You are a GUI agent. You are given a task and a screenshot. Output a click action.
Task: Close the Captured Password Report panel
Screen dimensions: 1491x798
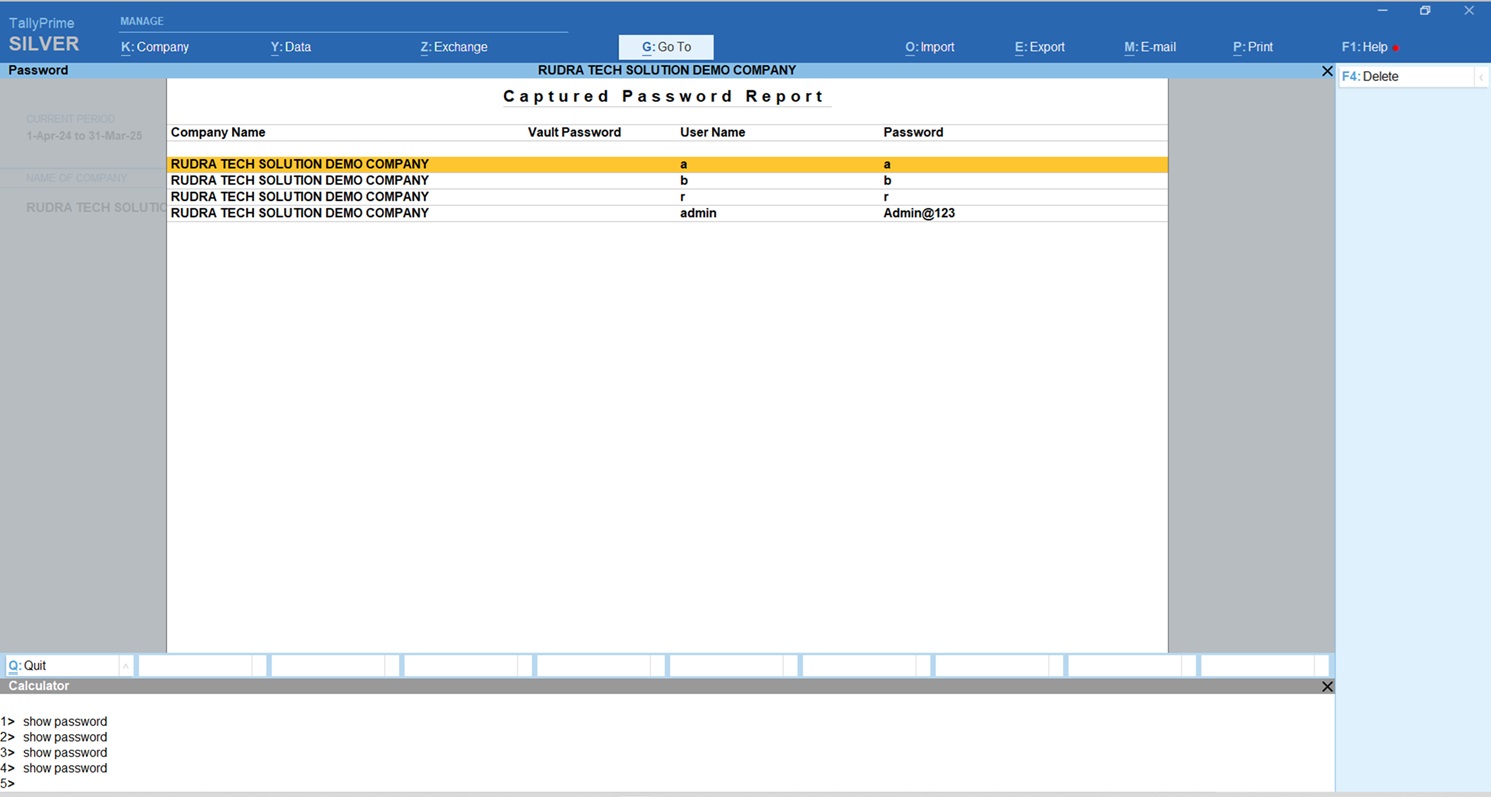click(x=1327, y=71)
